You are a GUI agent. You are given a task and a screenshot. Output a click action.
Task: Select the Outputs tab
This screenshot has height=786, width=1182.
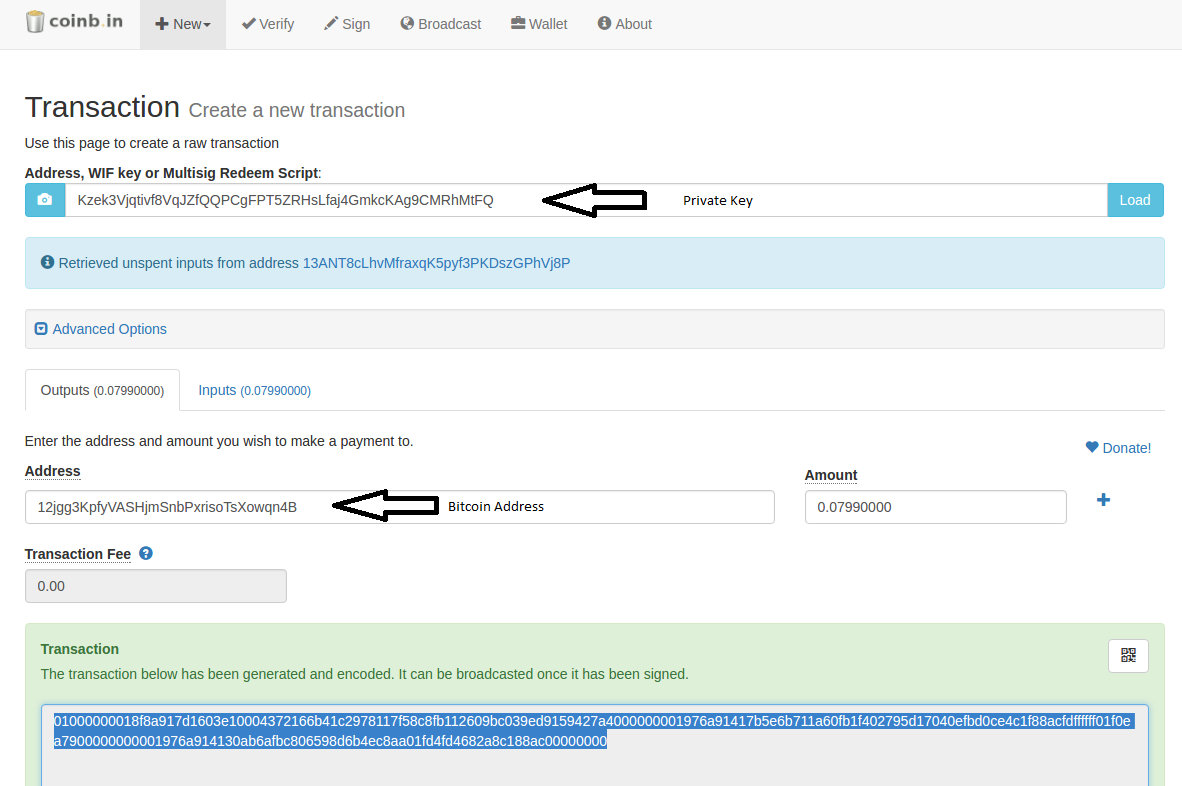coord(102,390)
